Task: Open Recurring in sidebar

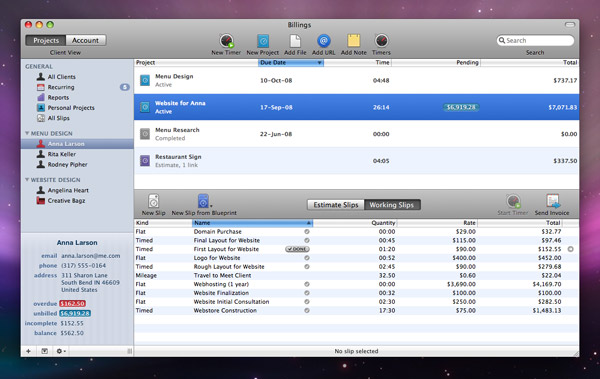Action: (61, 87)
